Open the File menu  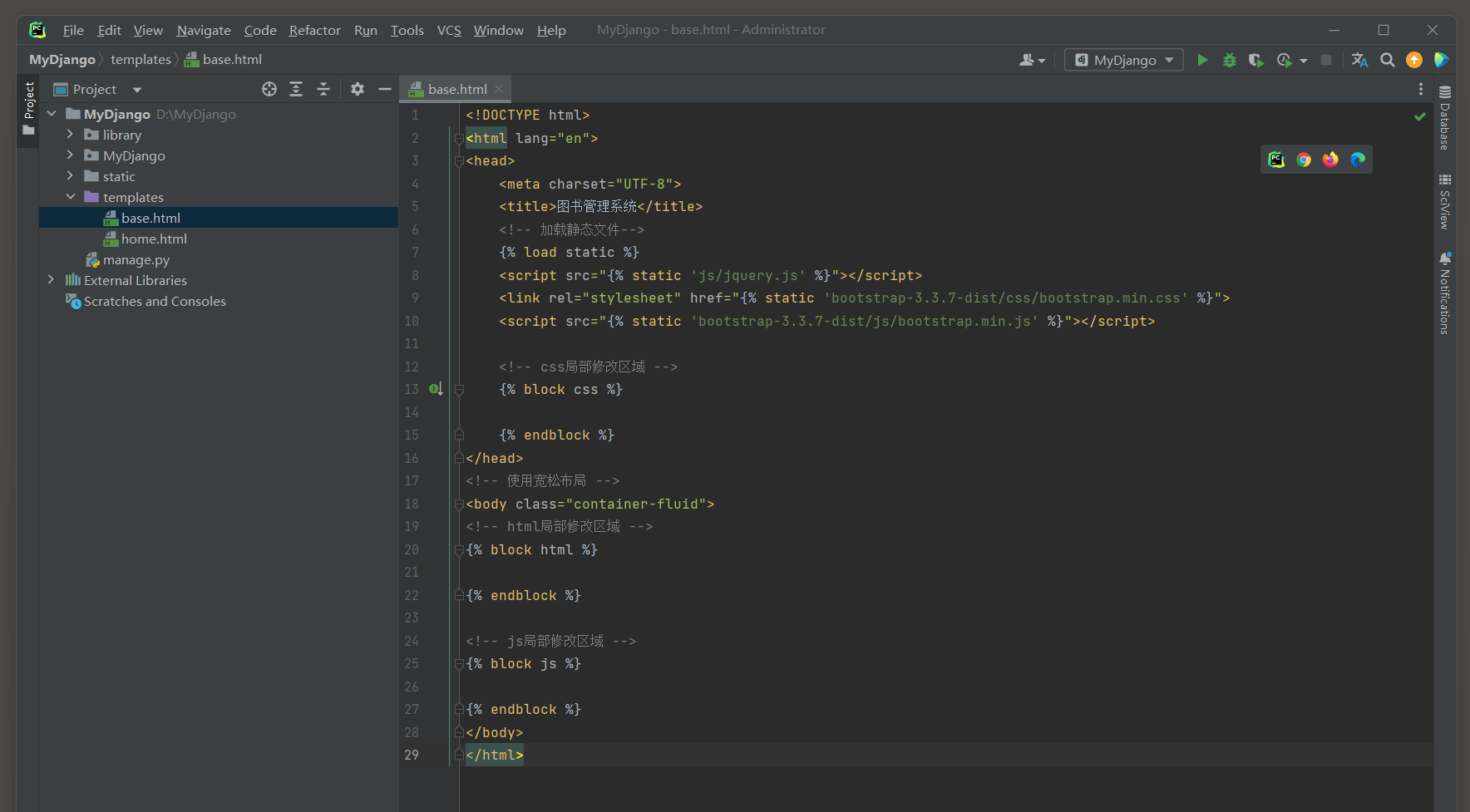pos(73,30)
